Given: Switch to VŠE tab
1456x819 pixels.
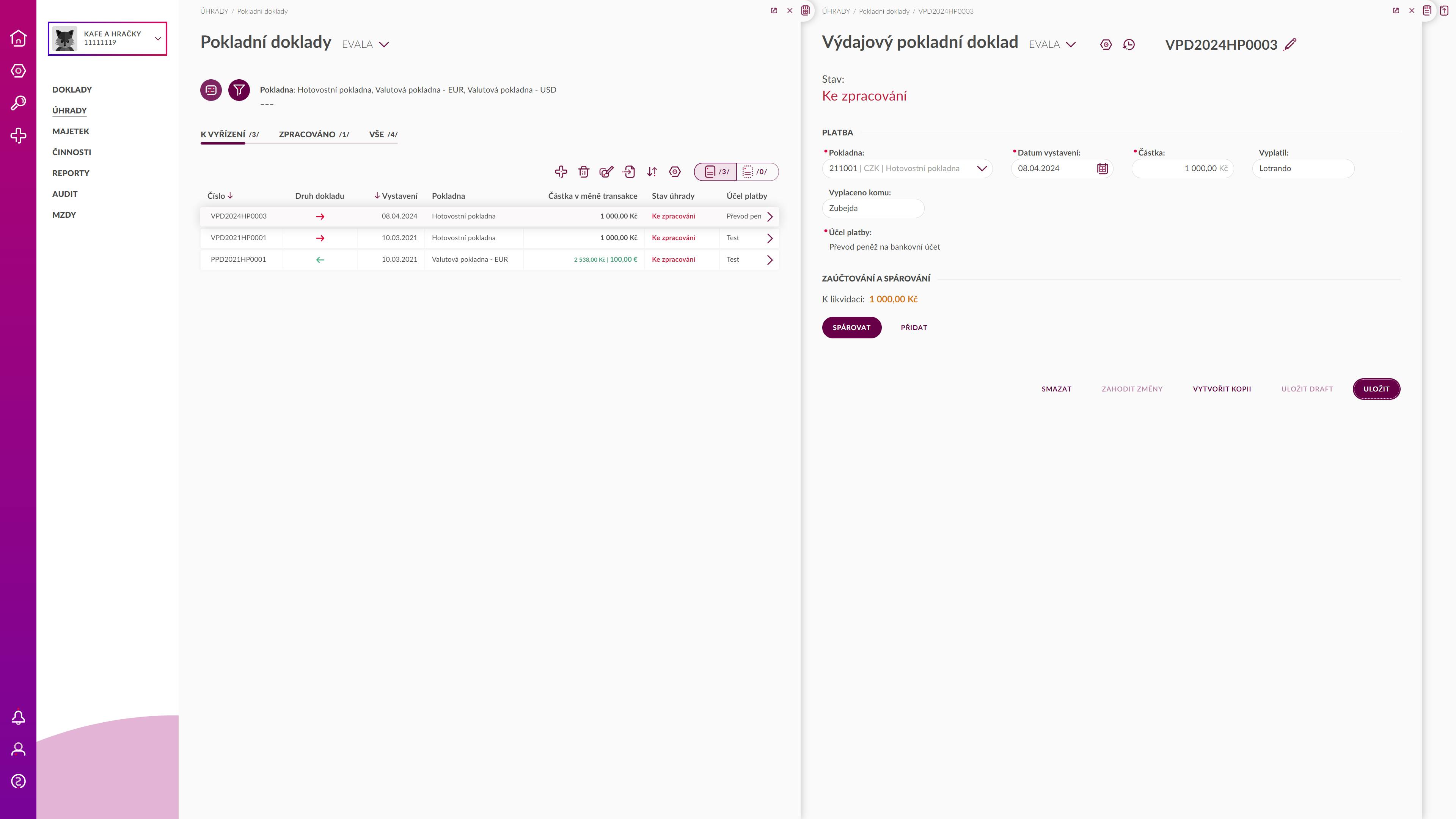Looking at the screenshot, I should pos(383,135).
